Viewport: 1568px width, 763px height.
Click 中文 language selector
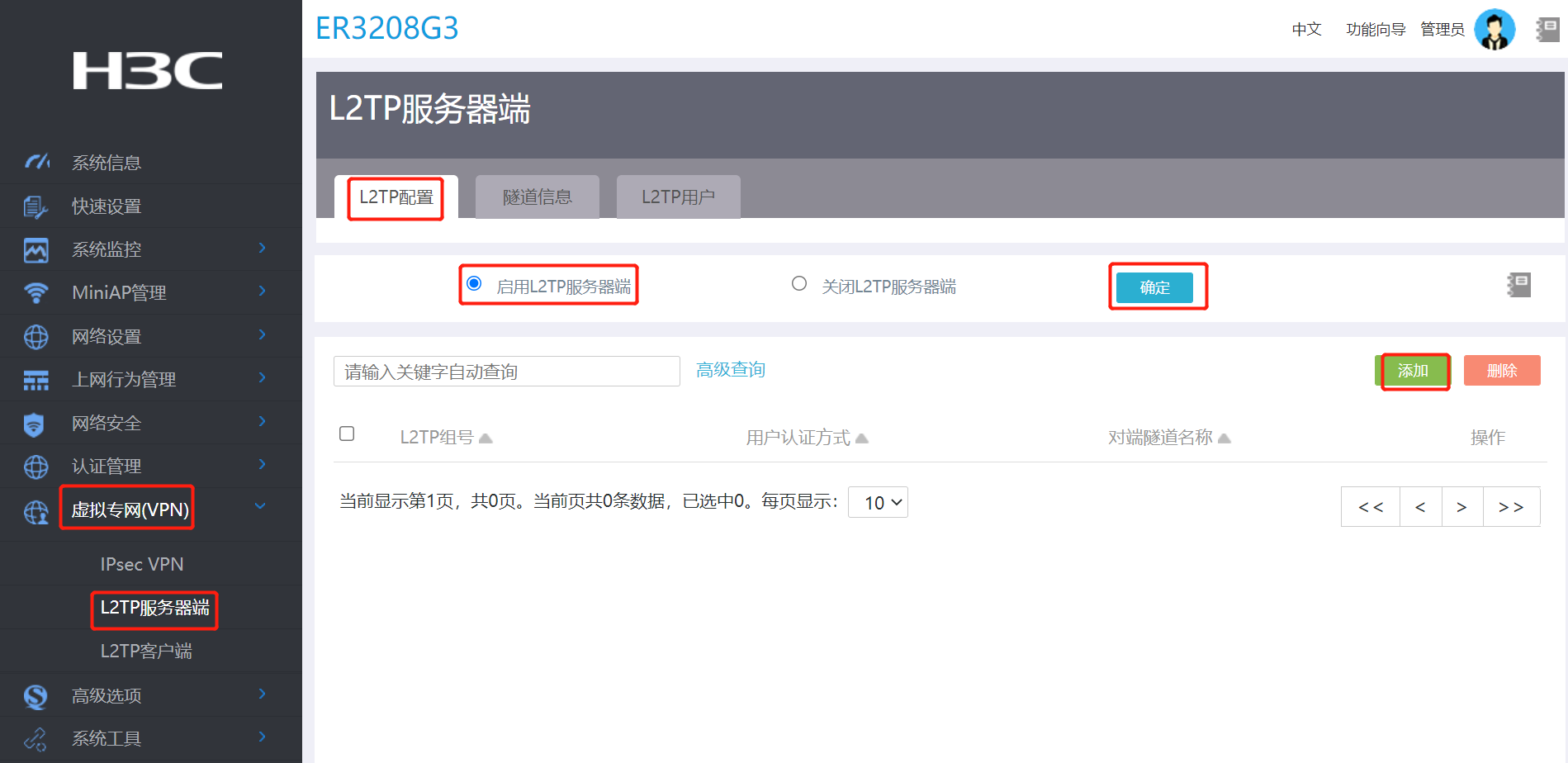pyautogui.click(x=1307, y=30)
